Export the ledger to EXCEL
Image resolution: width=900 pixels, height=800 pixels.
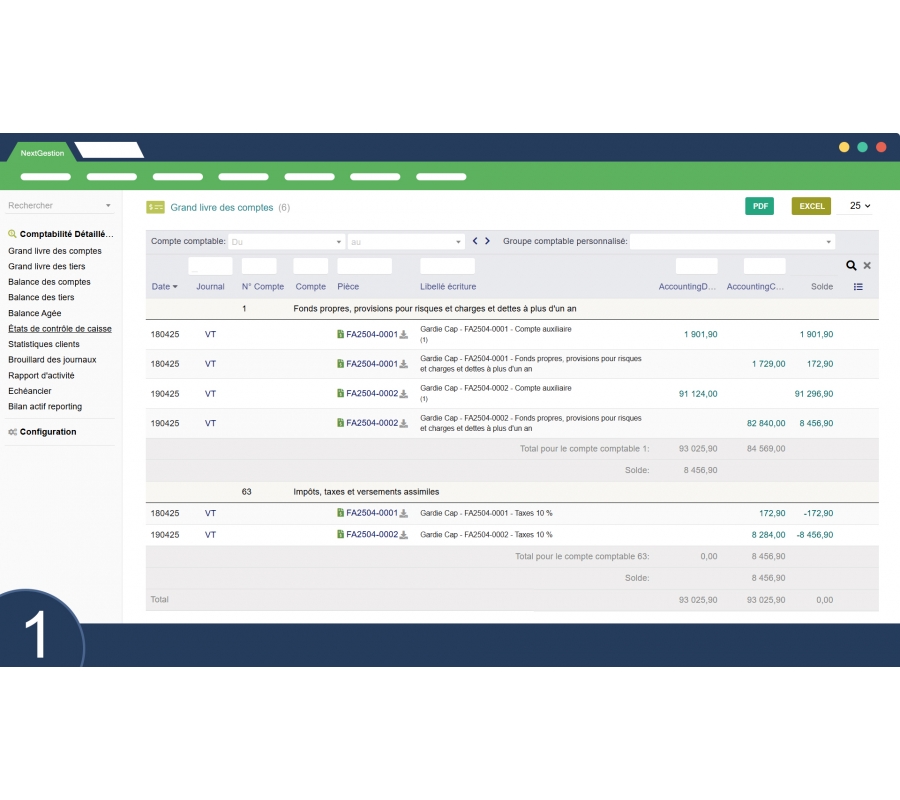811,206
